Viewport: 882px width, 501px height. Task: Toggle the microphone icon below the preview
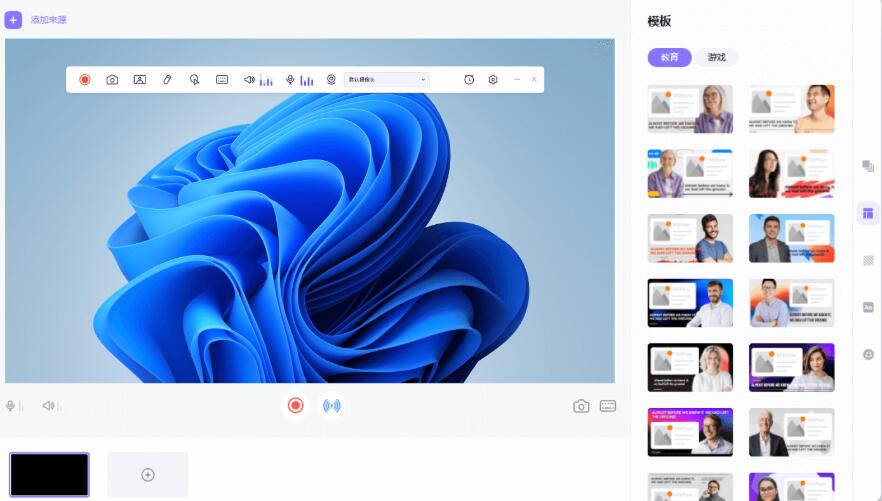click(x=10, y=405)
